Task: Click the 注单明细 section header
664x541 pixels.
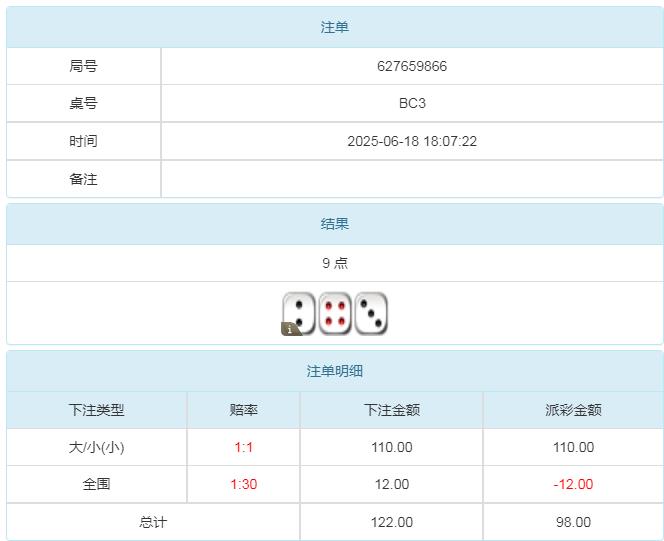Action: [334, 371]
